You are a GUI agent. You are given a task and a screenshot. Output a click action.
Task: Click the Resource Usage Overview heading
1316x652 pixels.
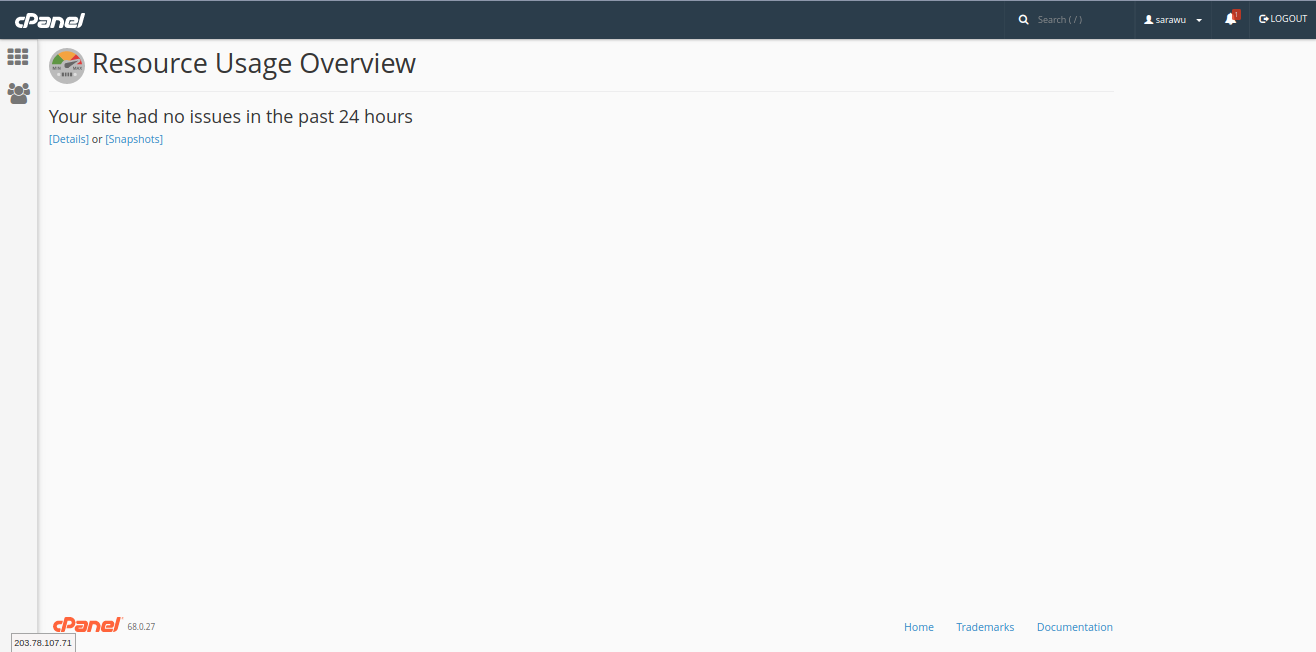254,64
